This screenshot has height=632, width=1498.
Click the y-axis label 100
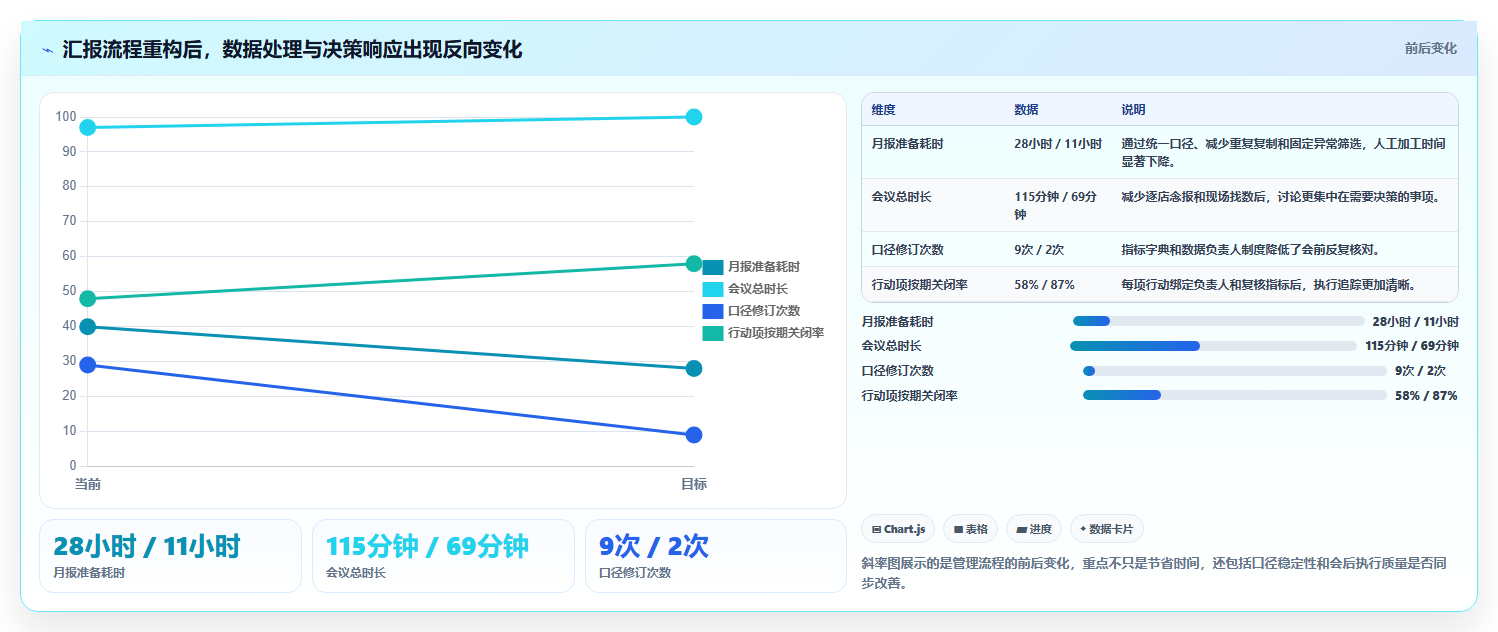pyautogui.click(x=66, y=117)
